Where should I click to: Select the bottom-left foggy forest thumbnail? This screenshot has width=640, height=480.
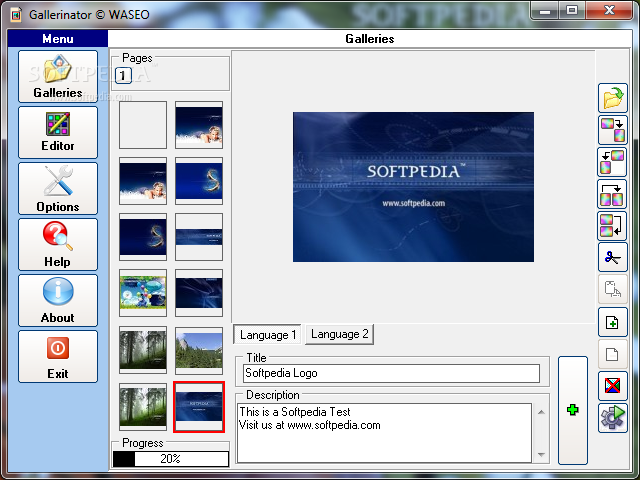[x=143, y=407]
